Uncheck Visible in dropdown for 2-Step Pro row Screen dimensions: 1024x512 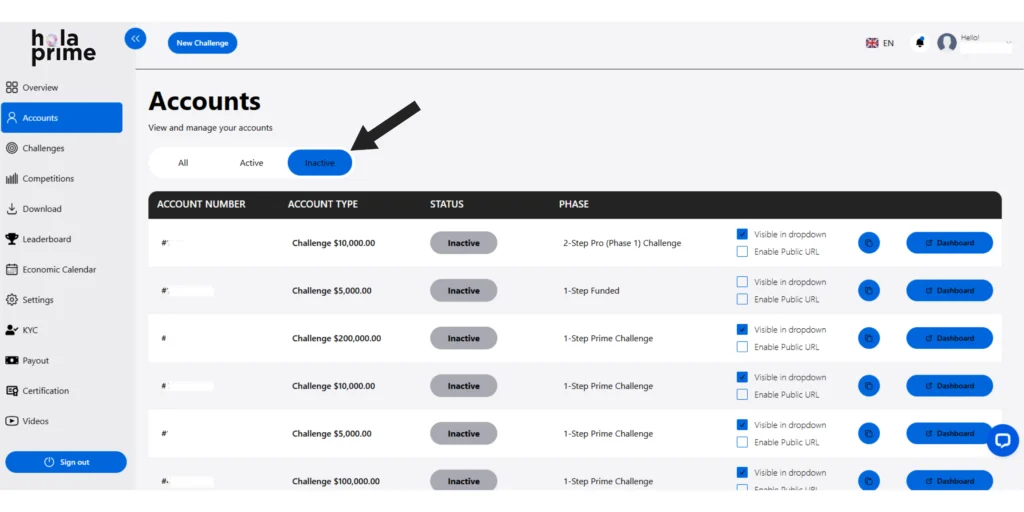click(x=742, y=234)
